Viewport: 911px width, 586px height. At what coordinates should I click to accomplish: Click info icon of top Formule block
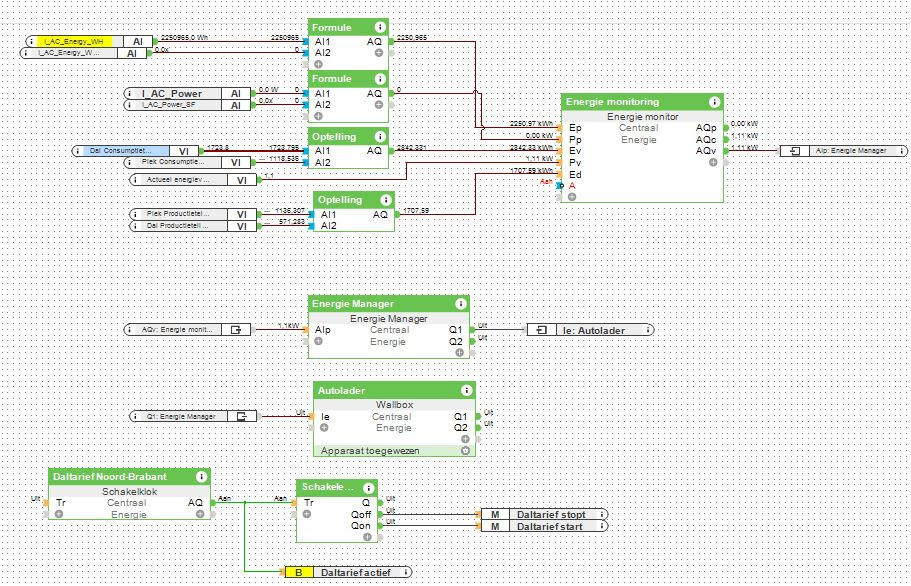point(379,28)
